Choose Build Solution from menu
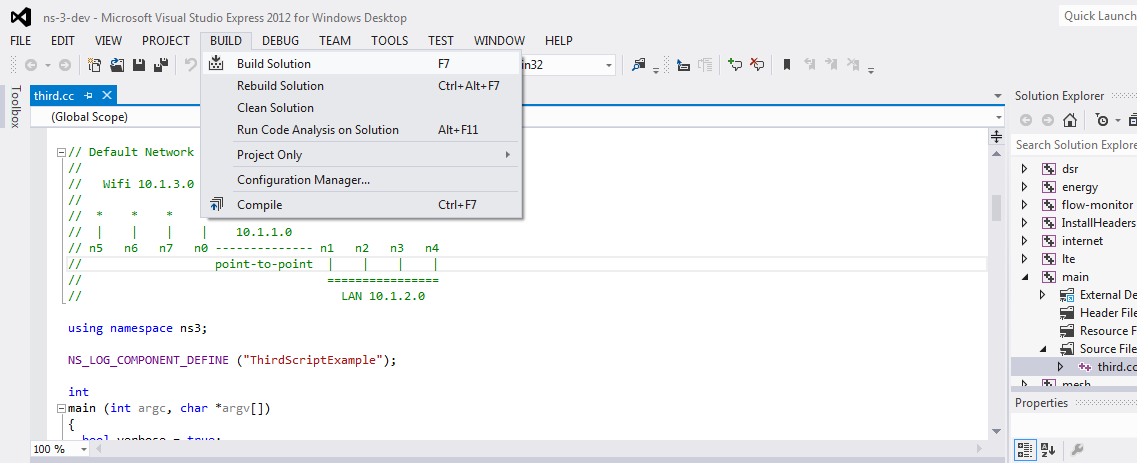 pyautogui.click(x=361, y=64)
